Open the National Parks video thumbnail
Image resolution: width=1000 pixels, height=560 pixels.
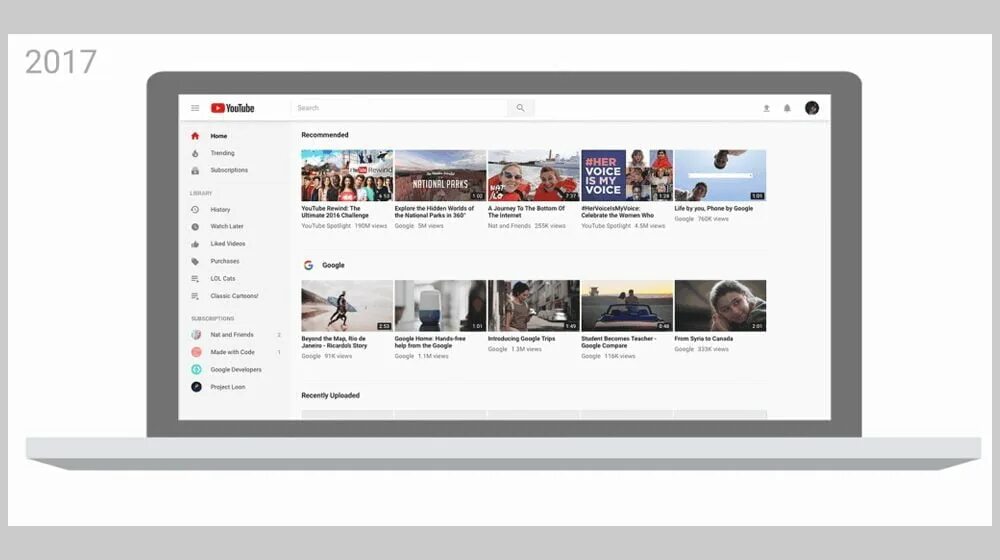pyautogui.click(x=440, y=175)
